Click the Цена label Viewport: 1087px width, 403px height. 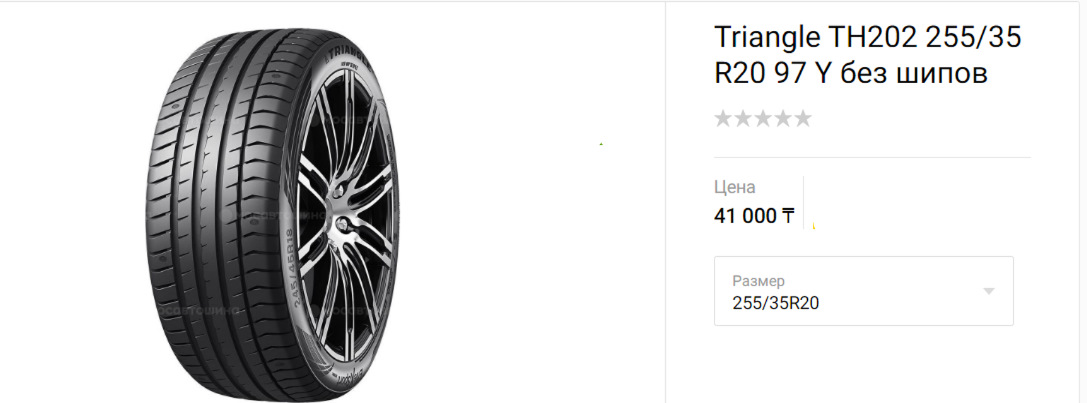pos(735,187)
